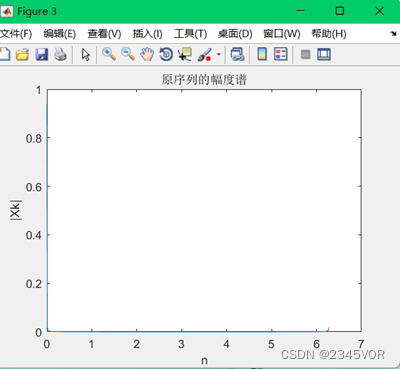Open the 文件(F) menu
400x369 pixels.
[16, 34]
